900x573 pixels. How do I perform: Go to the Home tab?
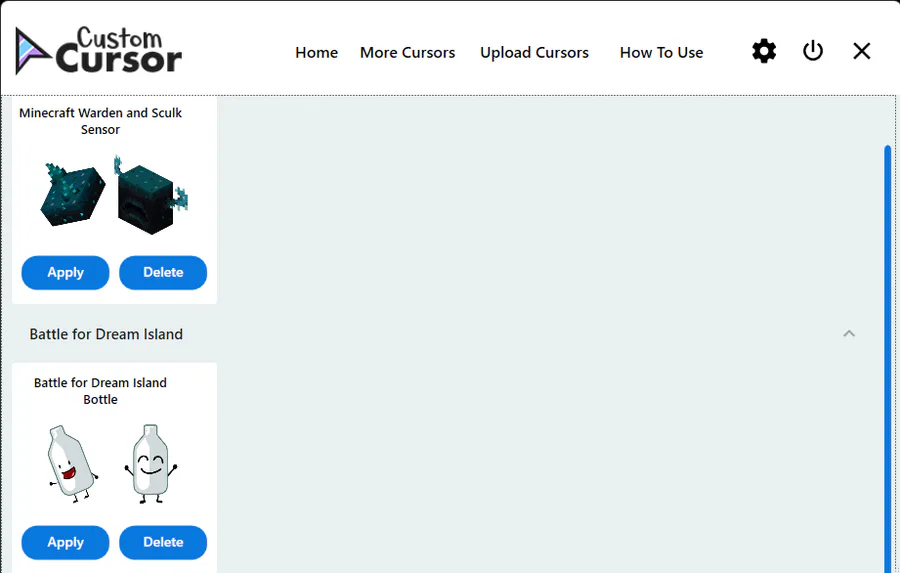click(x=316, y=52)
